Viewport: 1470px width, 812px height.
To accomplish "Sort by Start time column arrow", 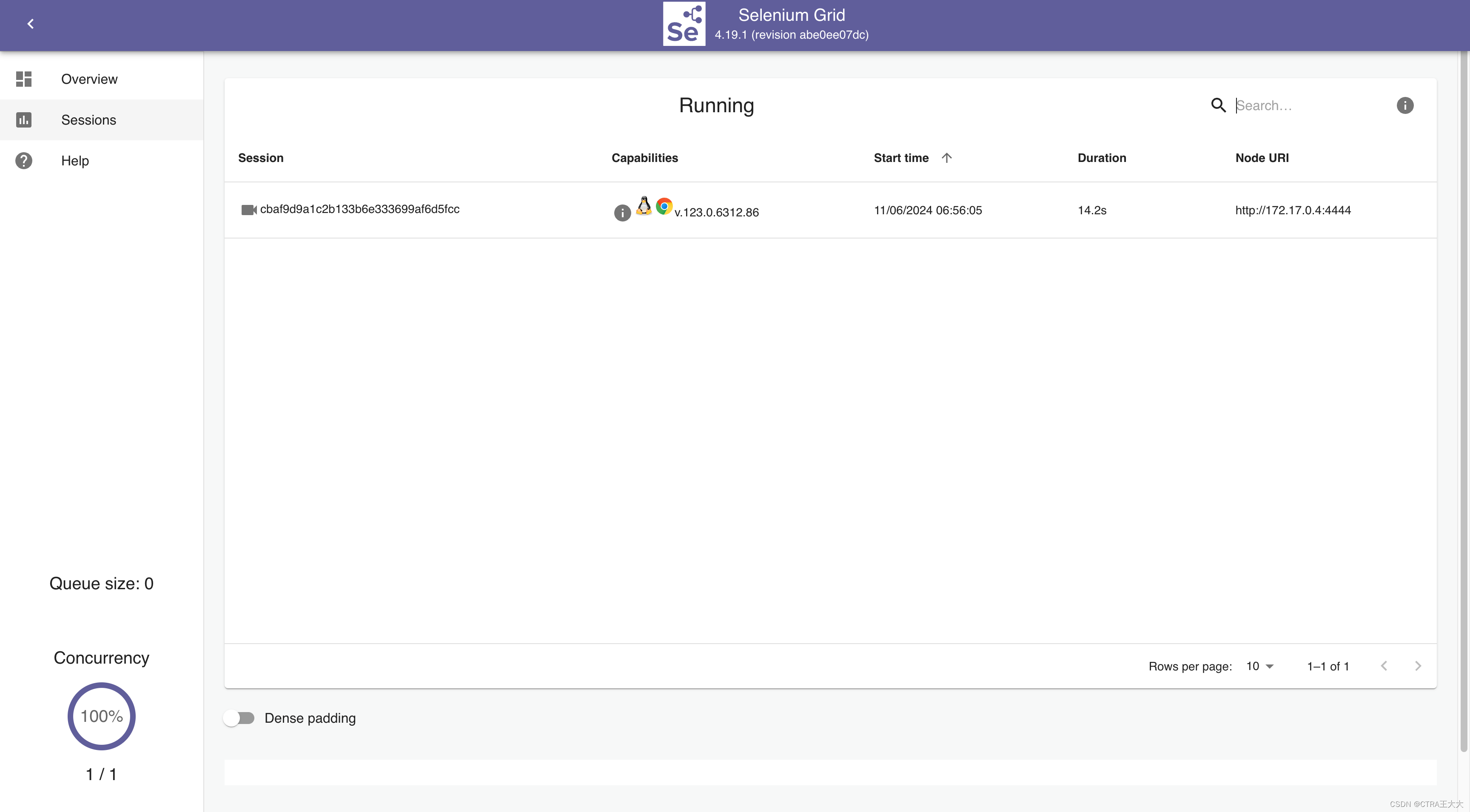I will click(946, 158).
